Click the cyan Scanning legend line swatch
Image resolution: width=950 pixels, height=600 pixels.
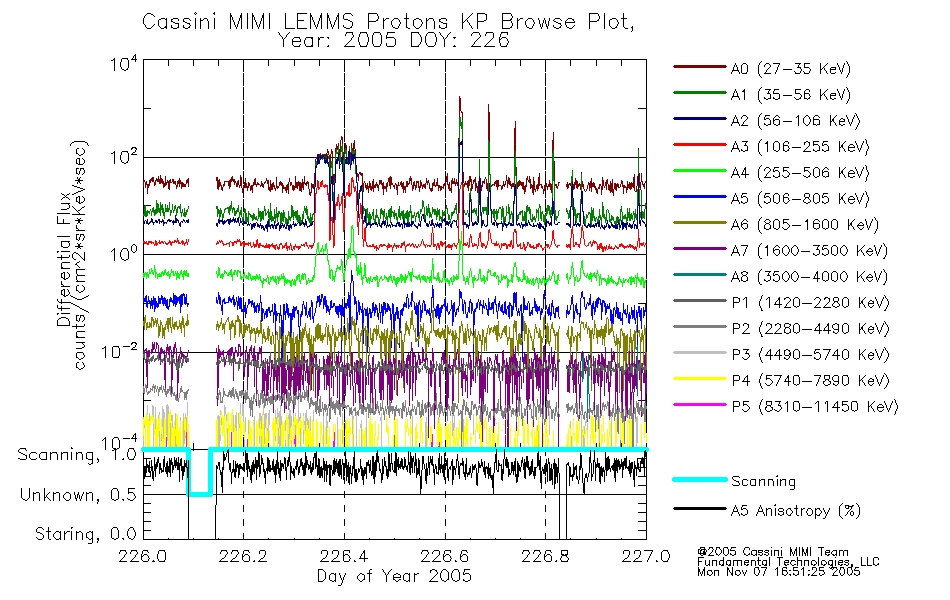[699, 479]
